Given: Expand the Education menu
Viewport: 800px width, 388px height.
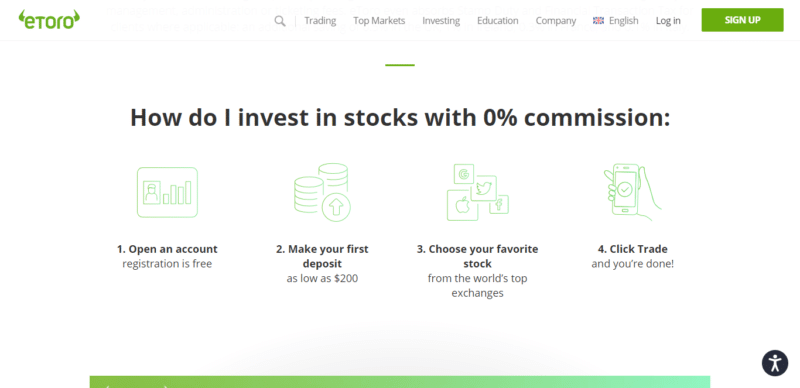Looking at the screenshot, I should point(497,20).
